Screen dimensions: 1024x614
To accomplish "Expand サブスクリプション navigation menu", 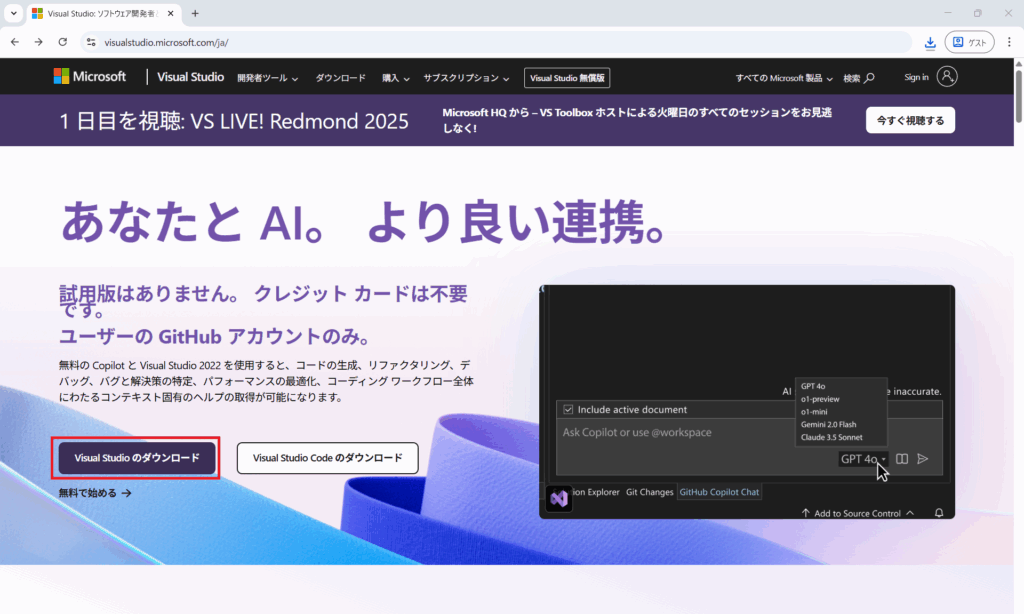I will click(x=466, y=78).
